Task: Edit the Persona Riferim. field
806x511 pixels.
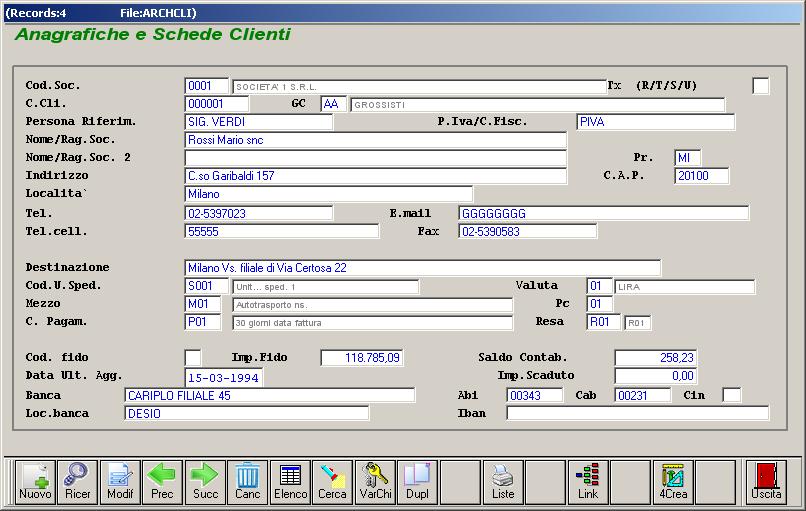Action: (x=259, y=122)
